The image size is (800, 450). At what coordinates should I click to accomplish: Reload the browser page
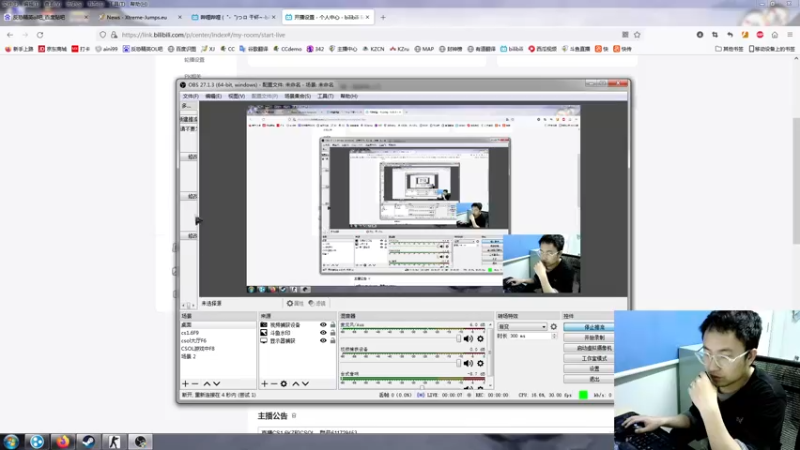pos(40,35)
